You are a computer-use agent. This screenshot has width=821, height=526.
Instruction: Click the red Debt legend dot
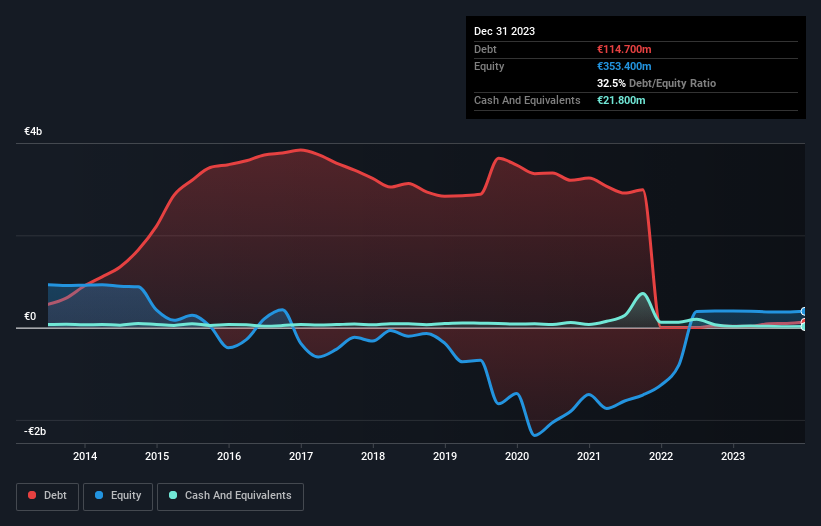[32, 495]
